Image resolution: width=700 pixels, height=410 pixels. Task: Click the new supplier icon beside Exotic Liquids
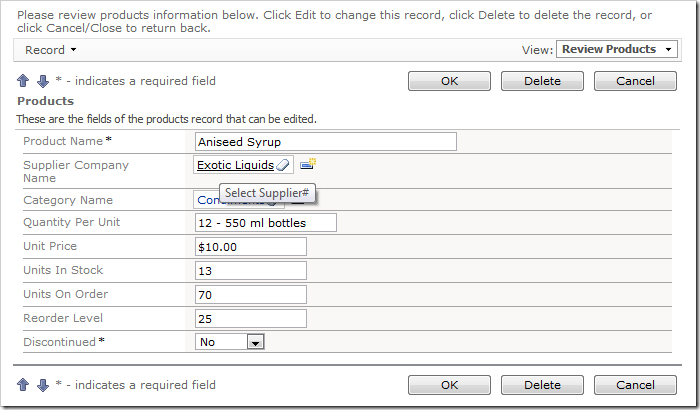(308, 164)
